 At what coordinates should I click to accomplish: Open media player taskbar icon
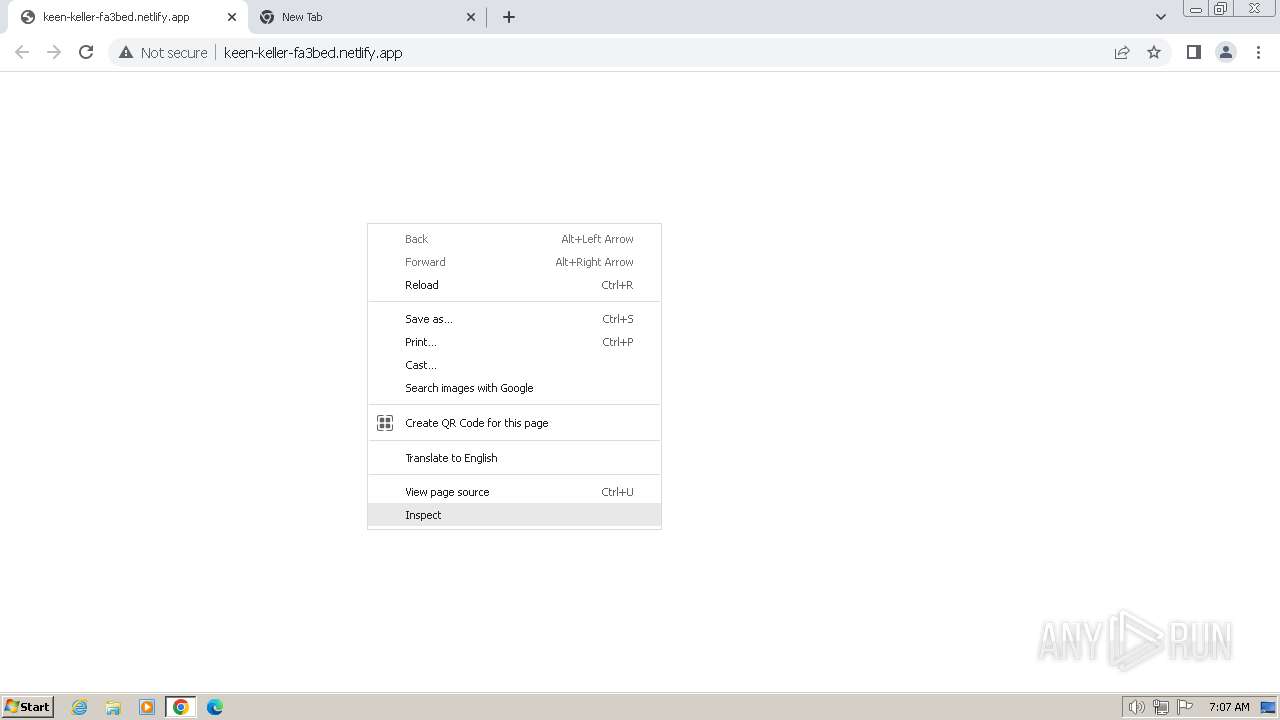pos(147,707)
